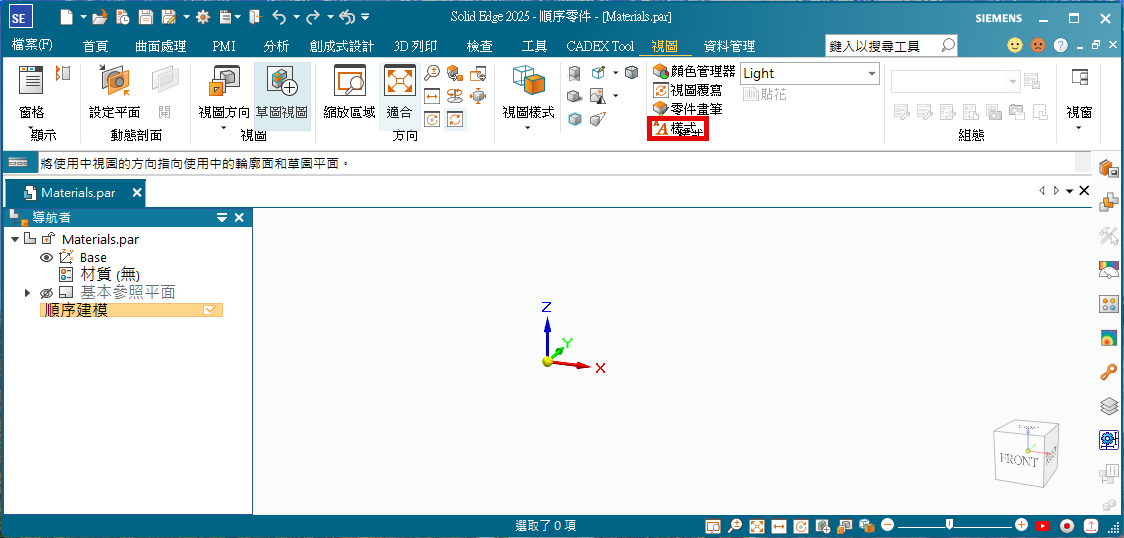Open the settings gear in quick access toolbar

coord(203,16)
